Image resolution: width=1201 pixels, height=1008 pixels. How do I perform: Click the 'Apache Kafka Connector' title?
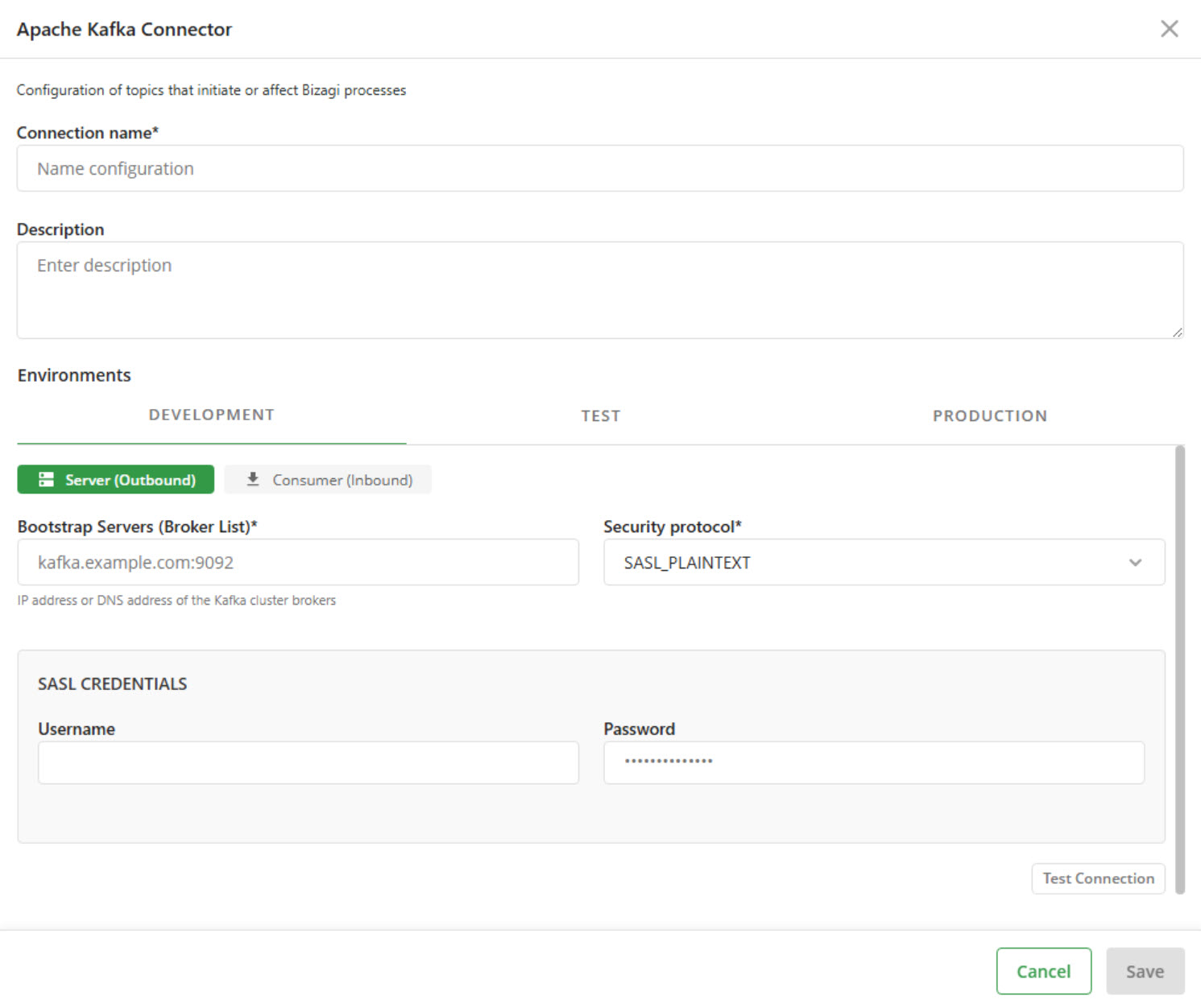(124, 29)
